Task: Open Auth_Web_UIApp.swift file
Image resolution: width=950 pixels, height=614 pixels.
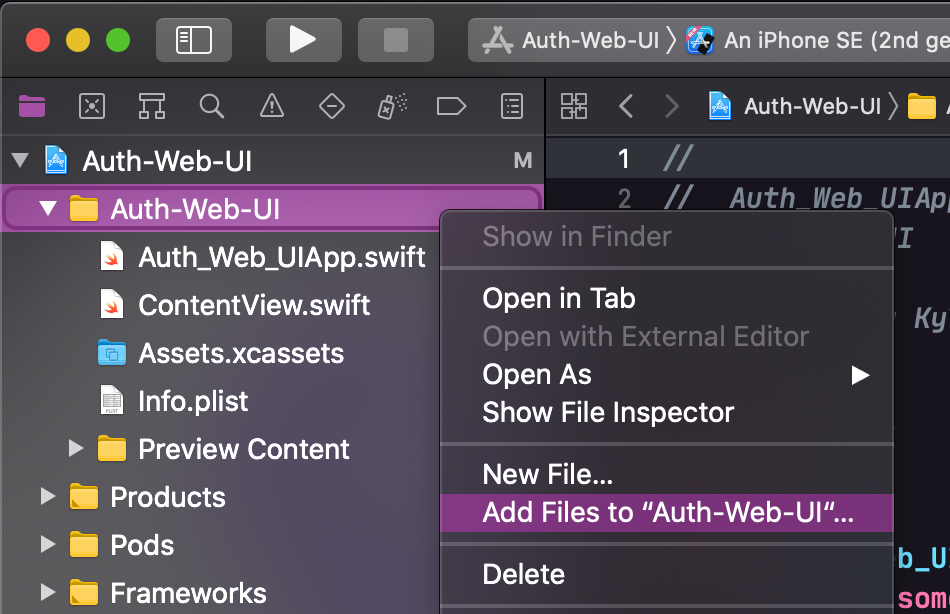Action: pos(282,257)
